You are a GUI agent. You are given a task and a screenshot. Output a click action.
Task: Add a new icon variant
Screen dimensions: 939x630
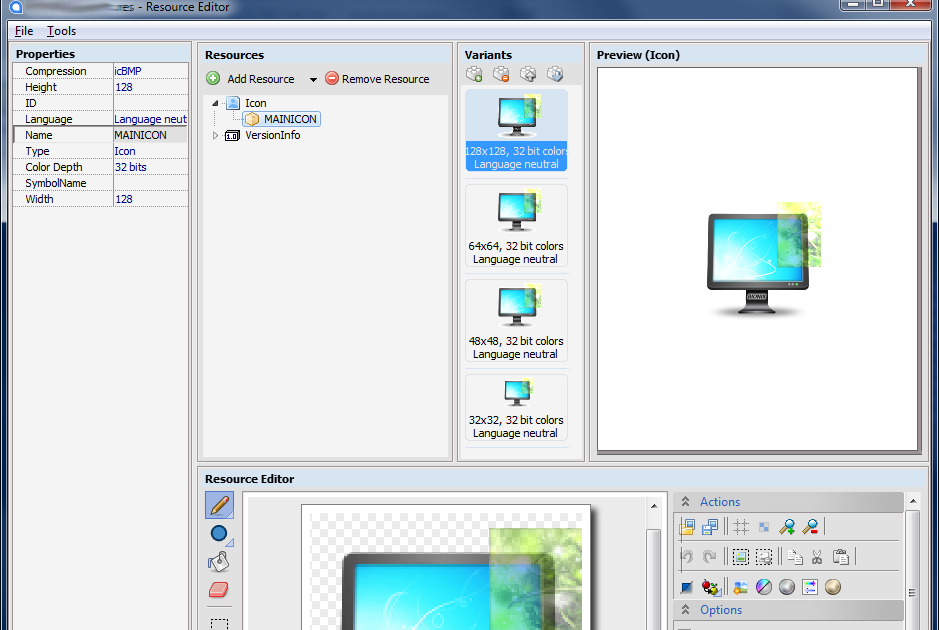click(x=474, y=73)
